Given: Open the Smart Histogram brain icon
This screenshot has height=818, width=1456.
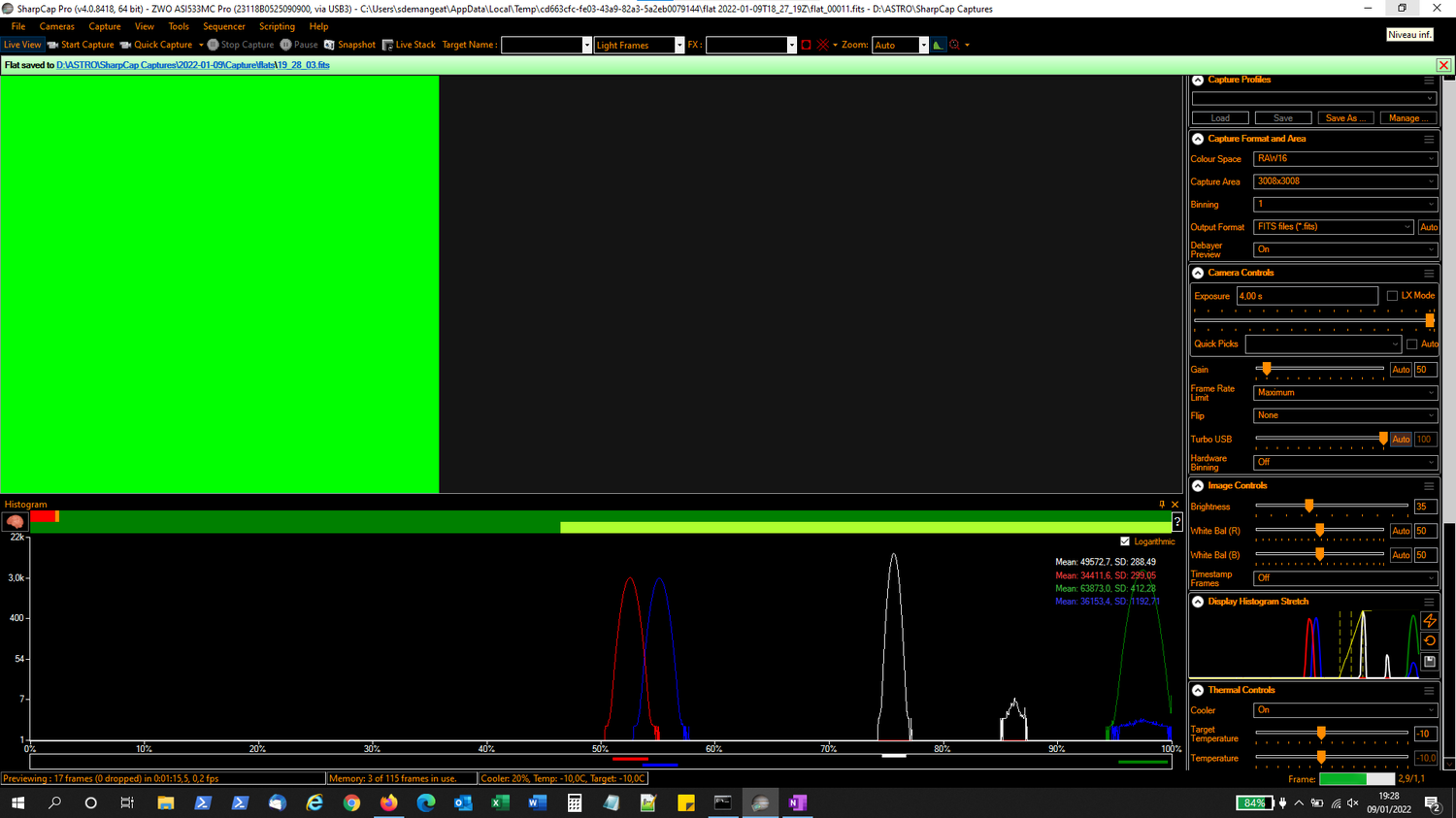Looking at the screenshot, I should point(15,522).
